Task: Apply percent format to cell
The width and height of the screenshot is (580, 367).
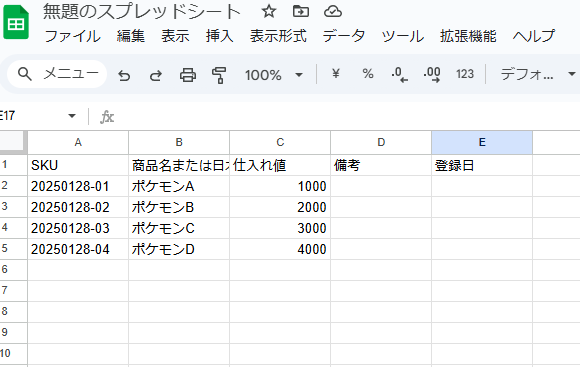Action: (x=368, y=74)
